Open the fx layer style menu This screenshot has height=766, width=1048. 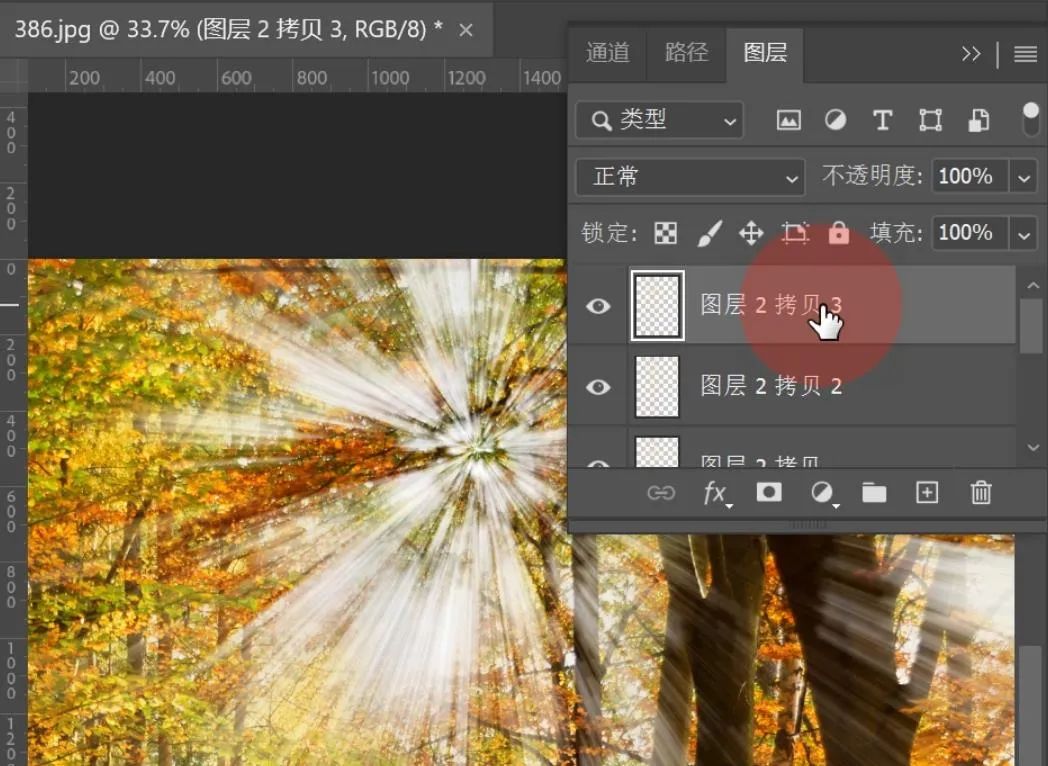click(x=717, y=494)
